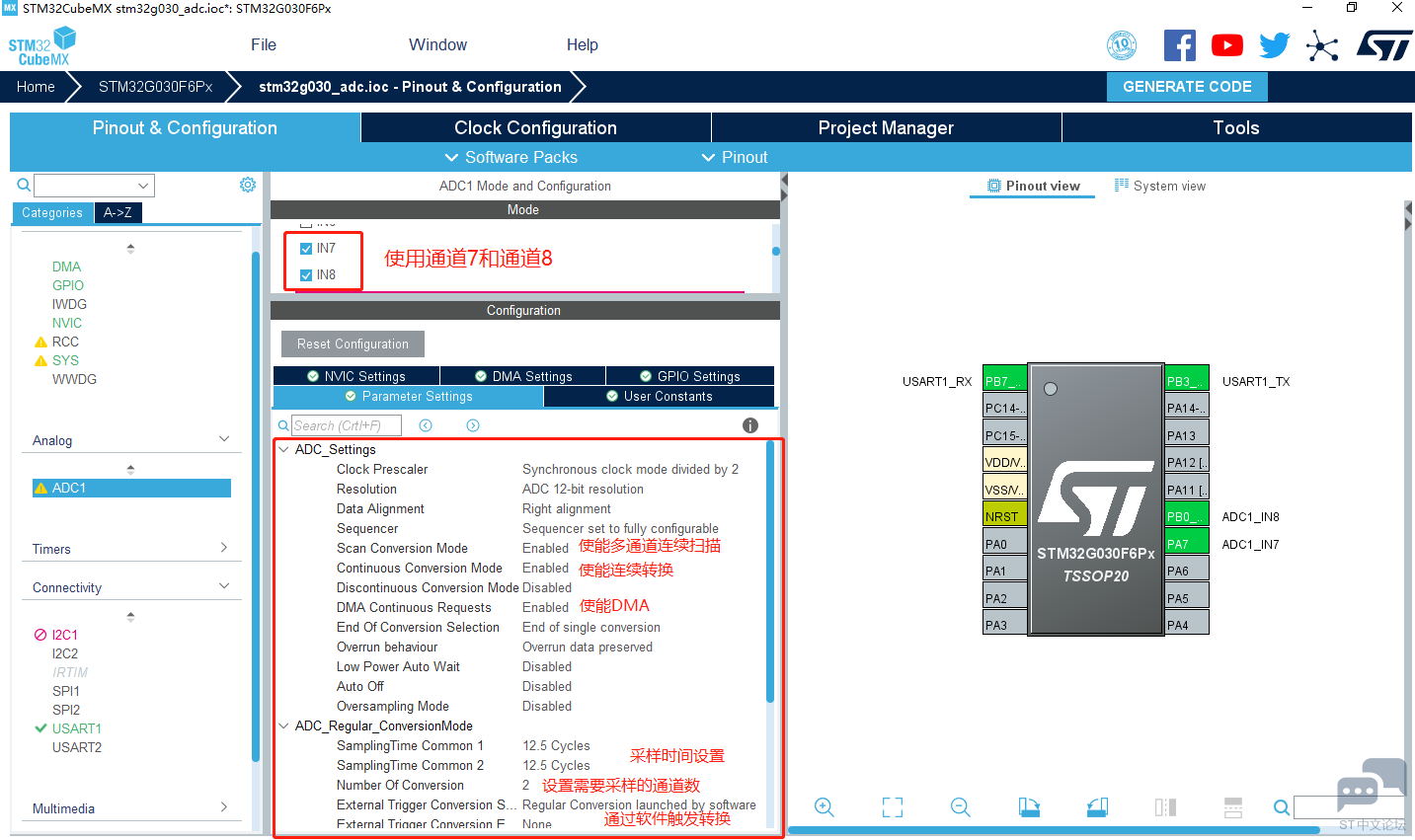Fit the chip to the view
1415x840 pixels.
(x=893, y=807)
